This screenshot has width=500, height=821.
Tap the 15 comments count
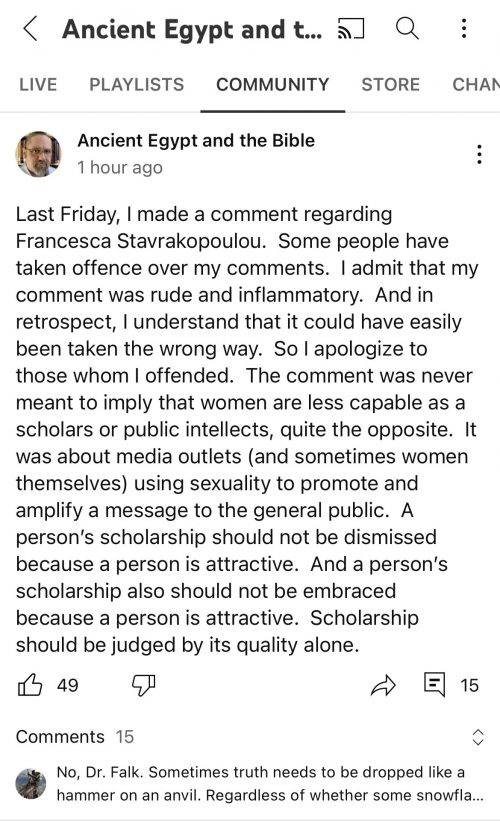pos(469,685)
